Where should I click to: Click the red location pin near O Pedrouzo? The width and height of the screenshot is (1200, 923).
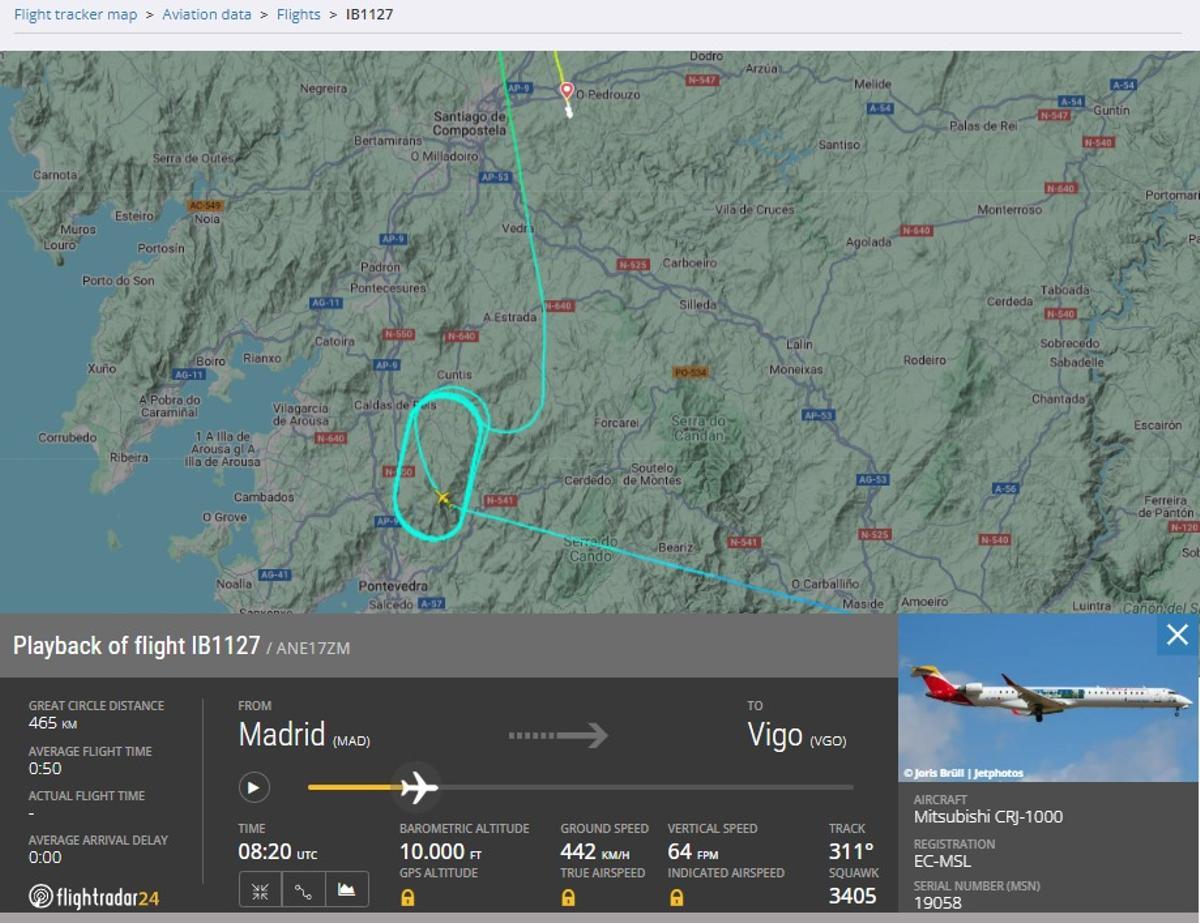coord(566,92)
